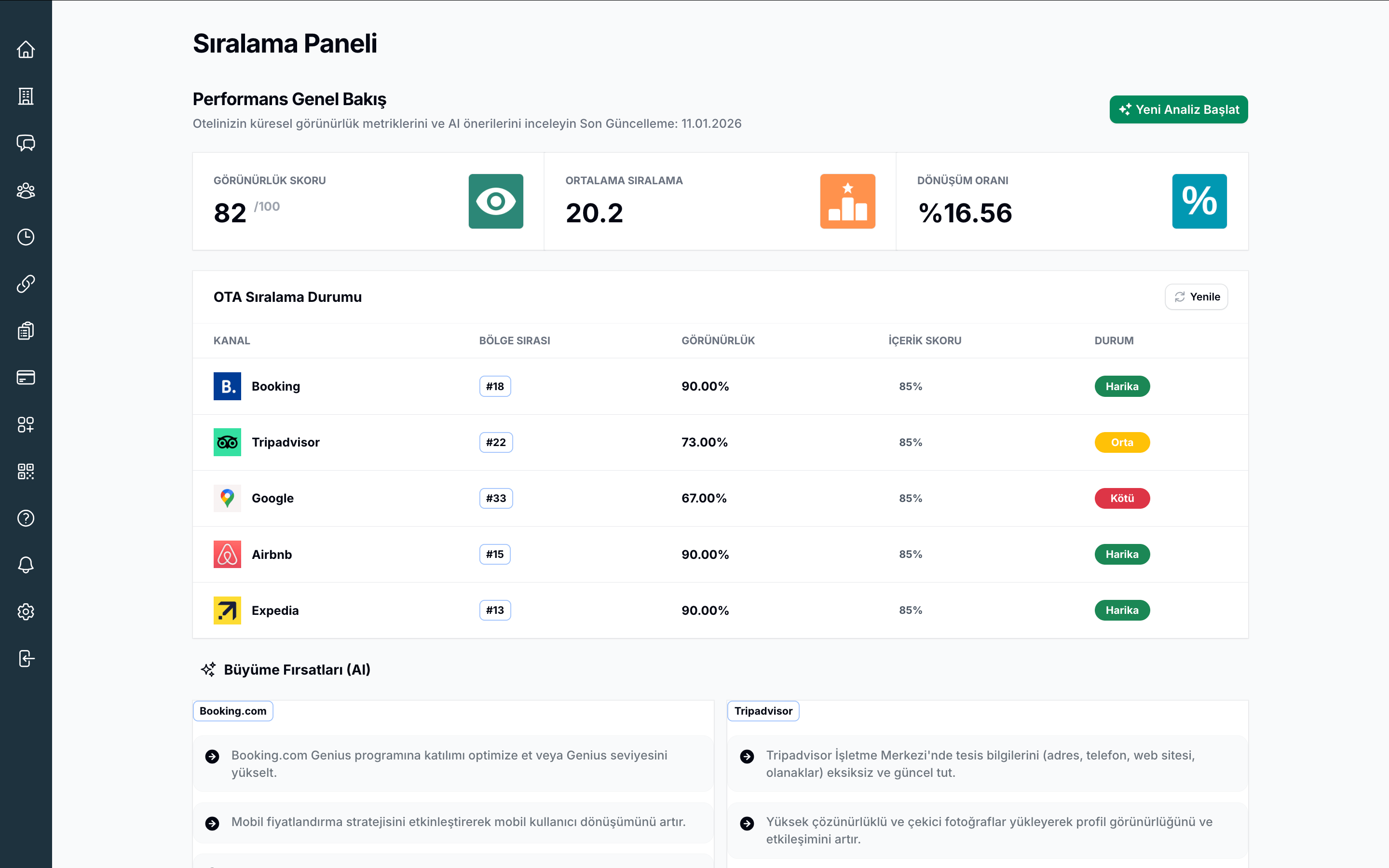Viewport: 1389px width, 868px height.
Task: Select the Tripadvisor row in table
Action: 285,443
